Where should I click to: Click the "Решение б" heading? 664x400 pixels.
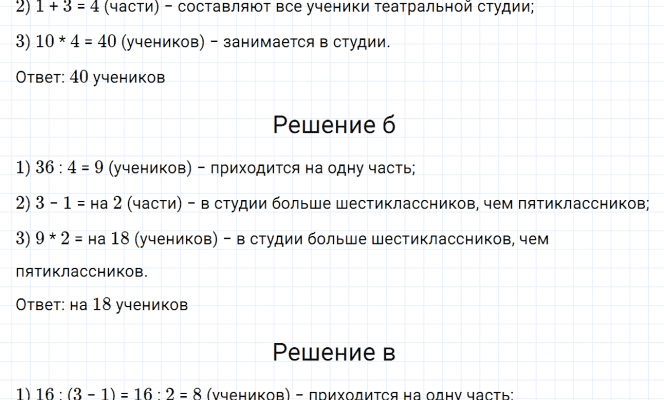pyautogui.click(x=333, y=125)
